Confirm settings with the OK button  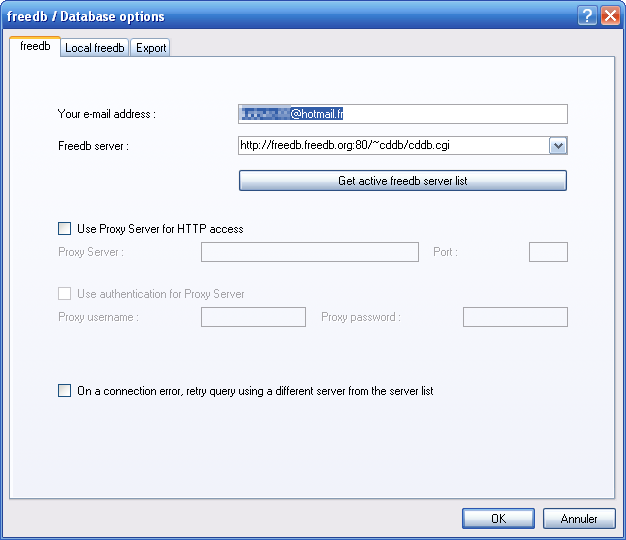(x=498, y=518)
